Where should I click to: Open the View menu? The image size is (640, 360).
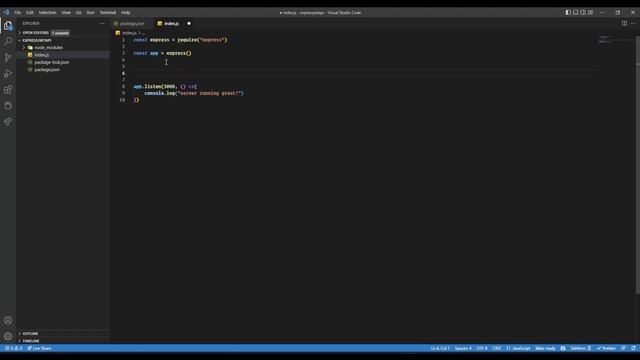coord(66,13)
